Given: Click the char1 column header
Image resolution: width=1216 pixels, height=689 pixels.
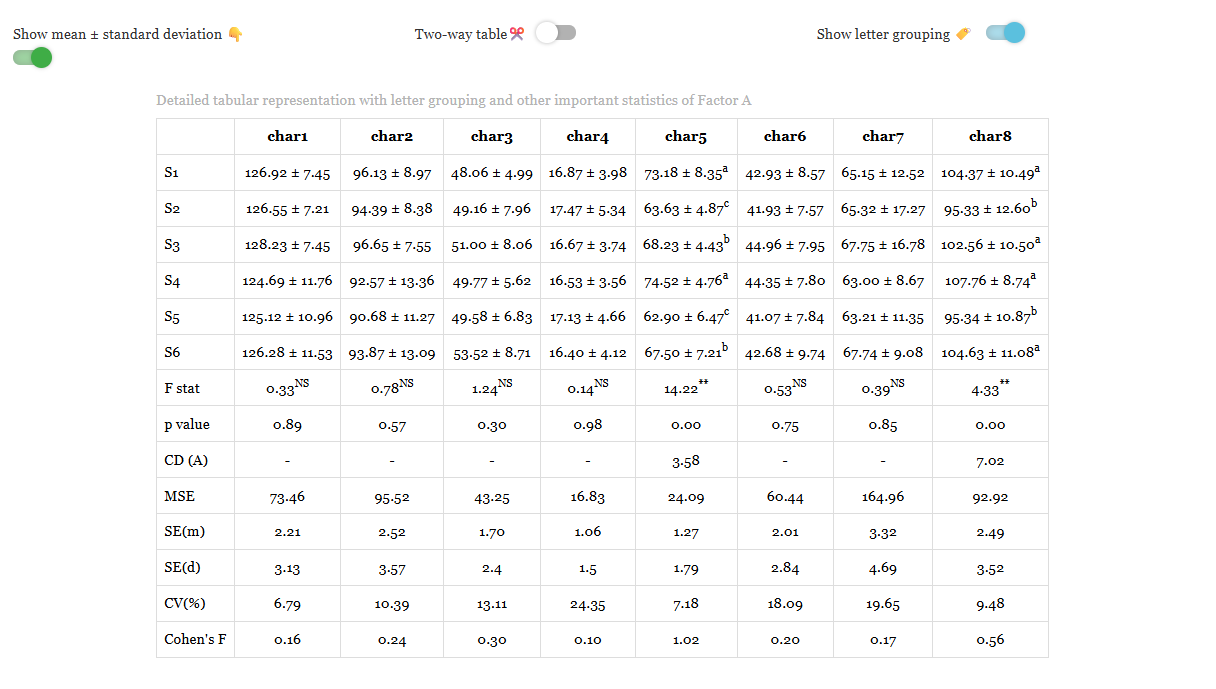Looking at the screenshot, I should (x=288, y=136).
